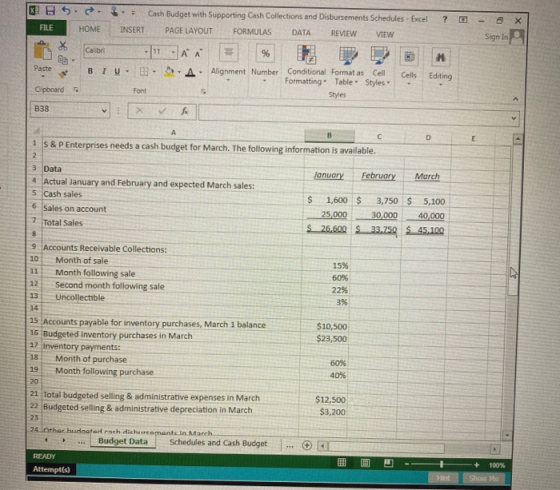Open the Borders dropdown arrow

154,72
